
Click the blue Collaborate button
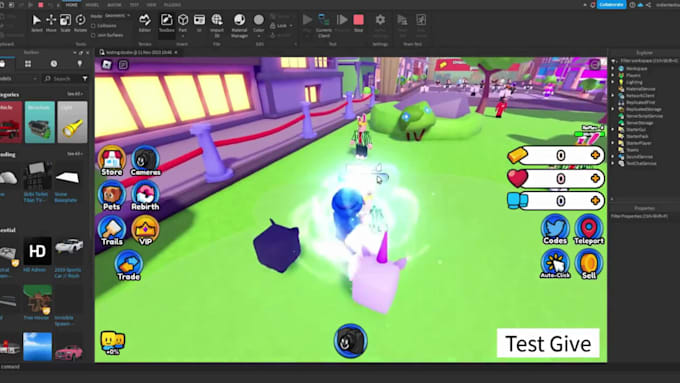tap(611, 5)
